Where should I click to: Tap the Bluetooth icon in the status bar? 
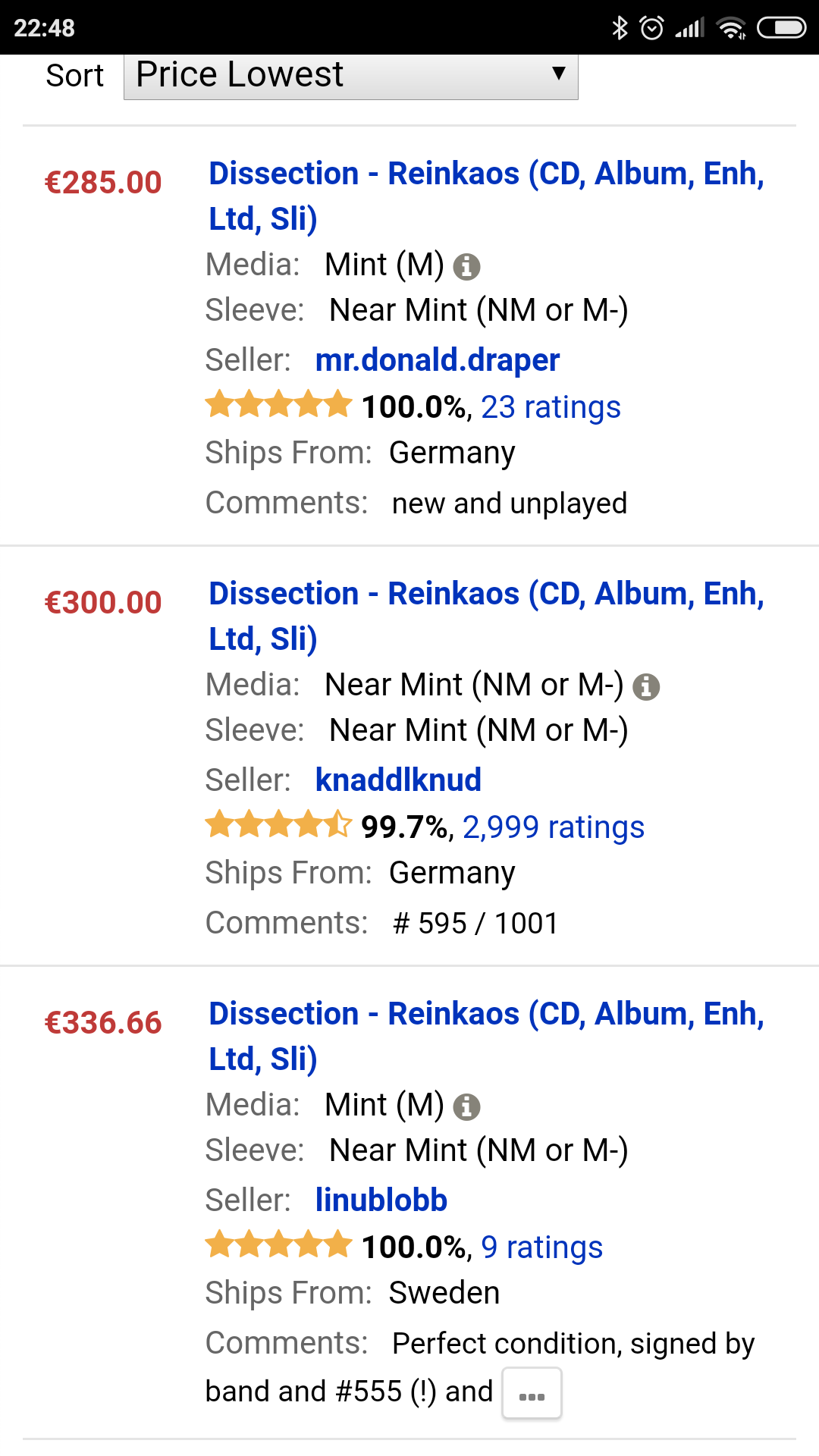coord(620,28)
